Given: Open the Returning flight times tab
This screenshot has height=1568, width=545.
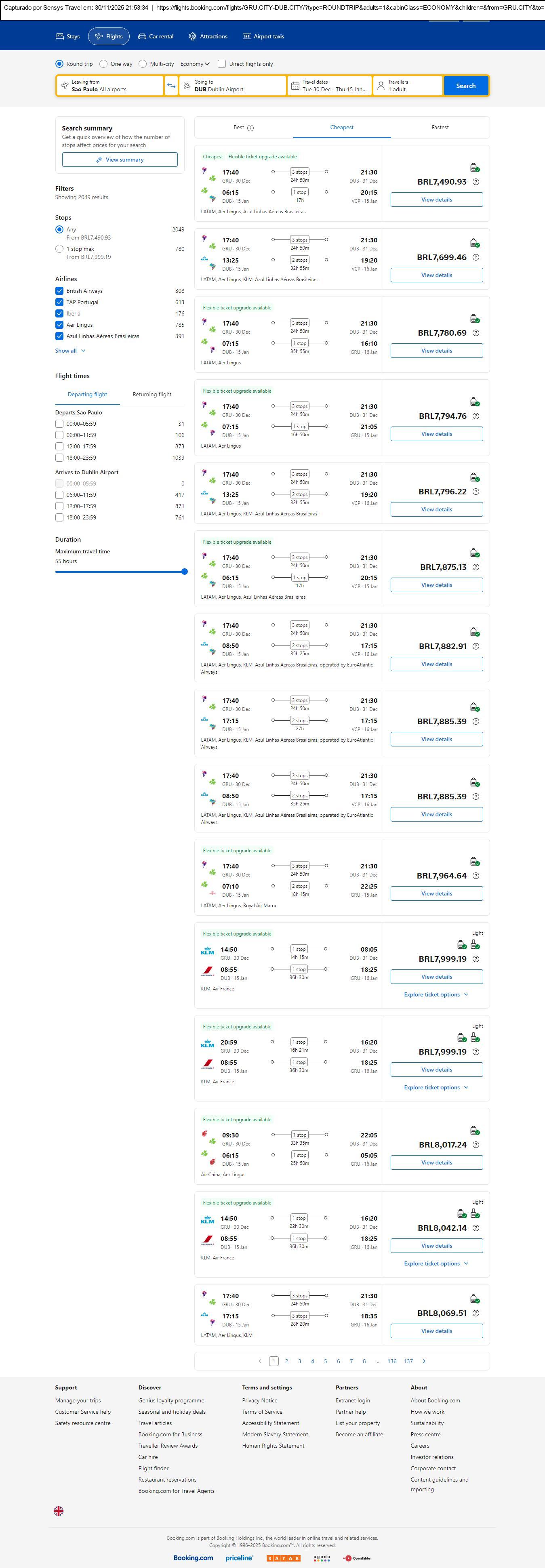Looking at the screenshot, I should pos(152,395).
